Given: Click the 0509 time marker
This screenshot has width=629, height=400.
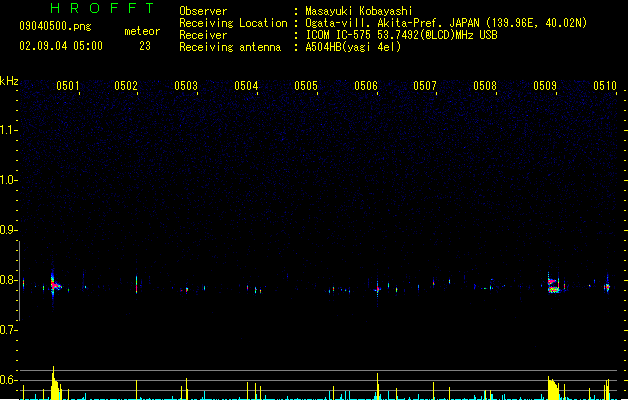Looking at the screenshot, I should tap(545, 86).
